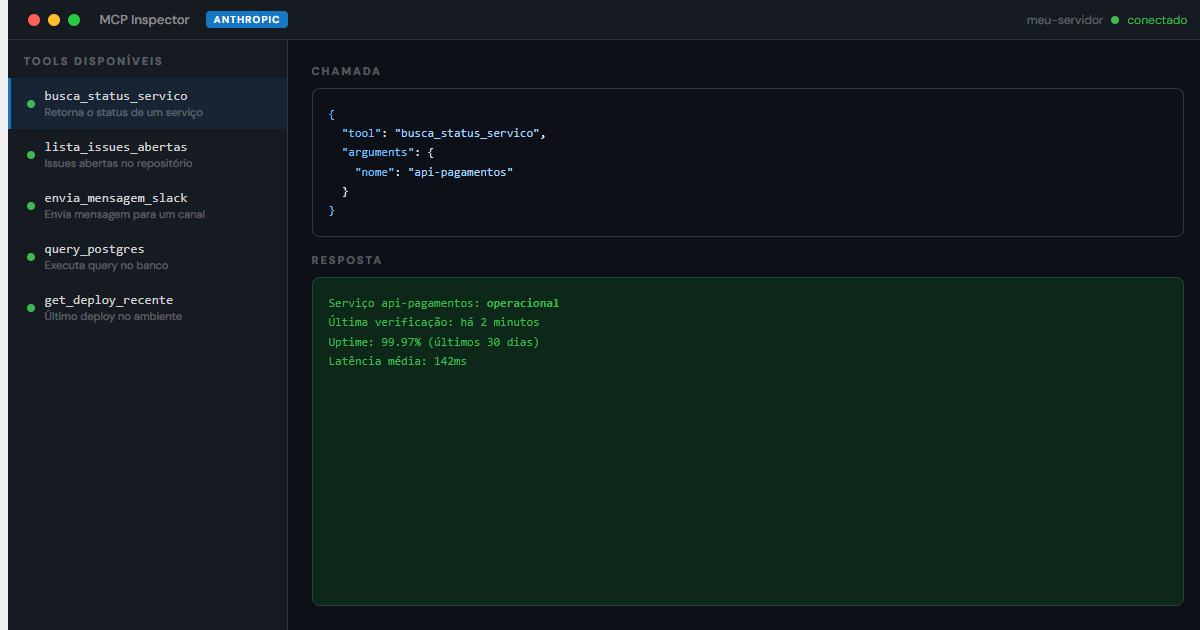Select the lista_issues_abertas tool
The height and width of the screenshot is (630, 1200).
pyautogui.click(x=147, y=154)
